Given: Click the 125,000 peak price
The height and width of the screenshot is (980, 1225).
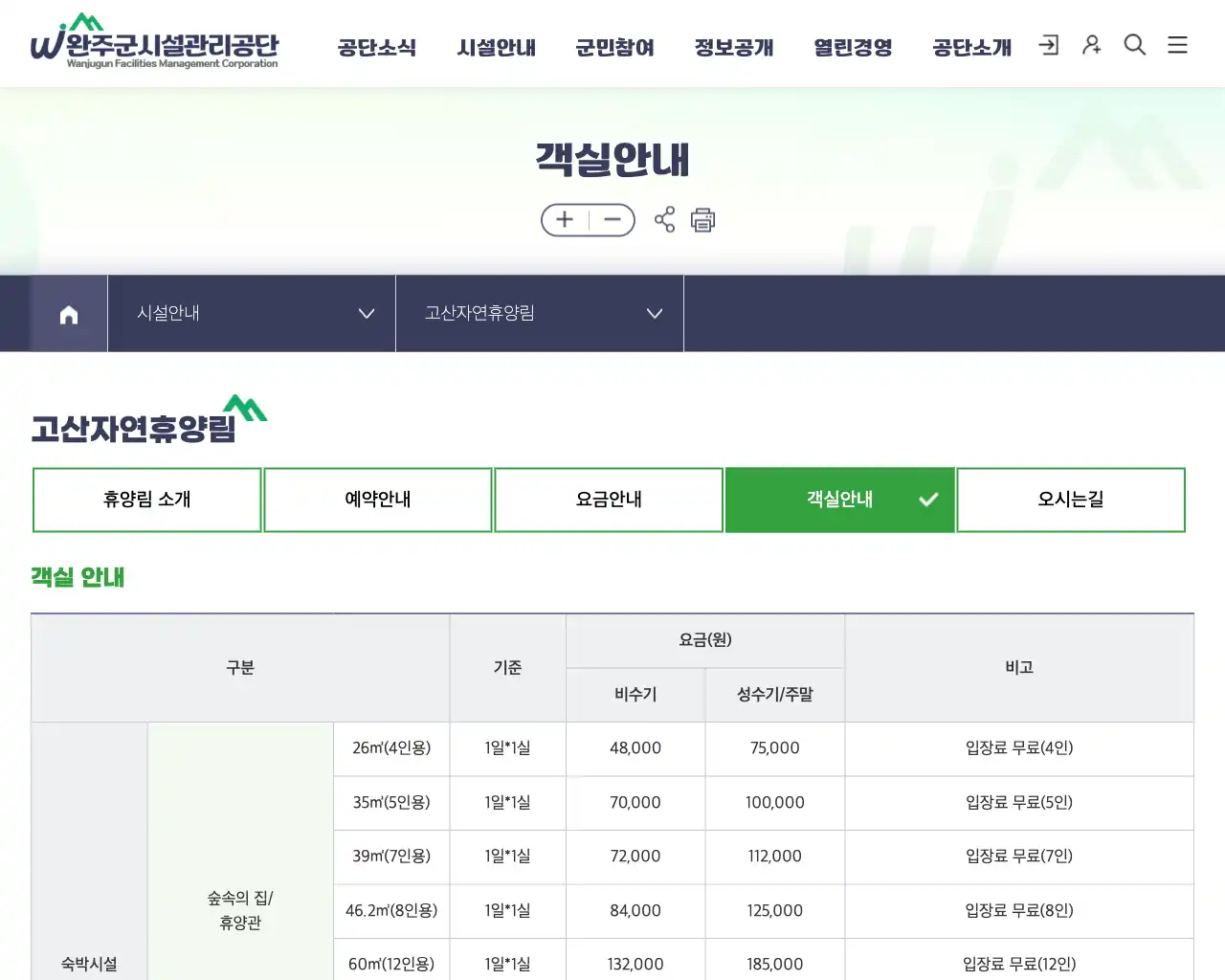Looking at the screenshot, I should (x=775, y=911).
